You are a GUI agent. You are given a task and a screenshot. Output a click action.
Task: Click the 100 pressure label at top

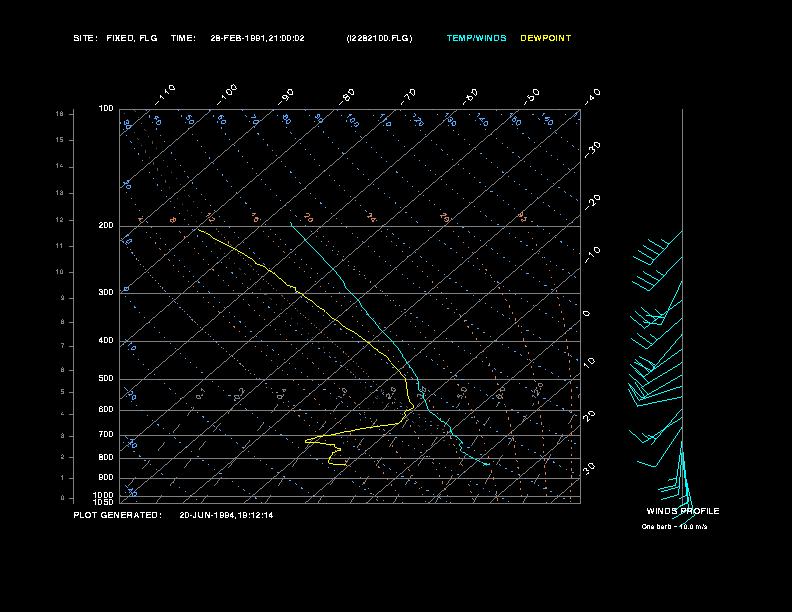tap(106, 109)
